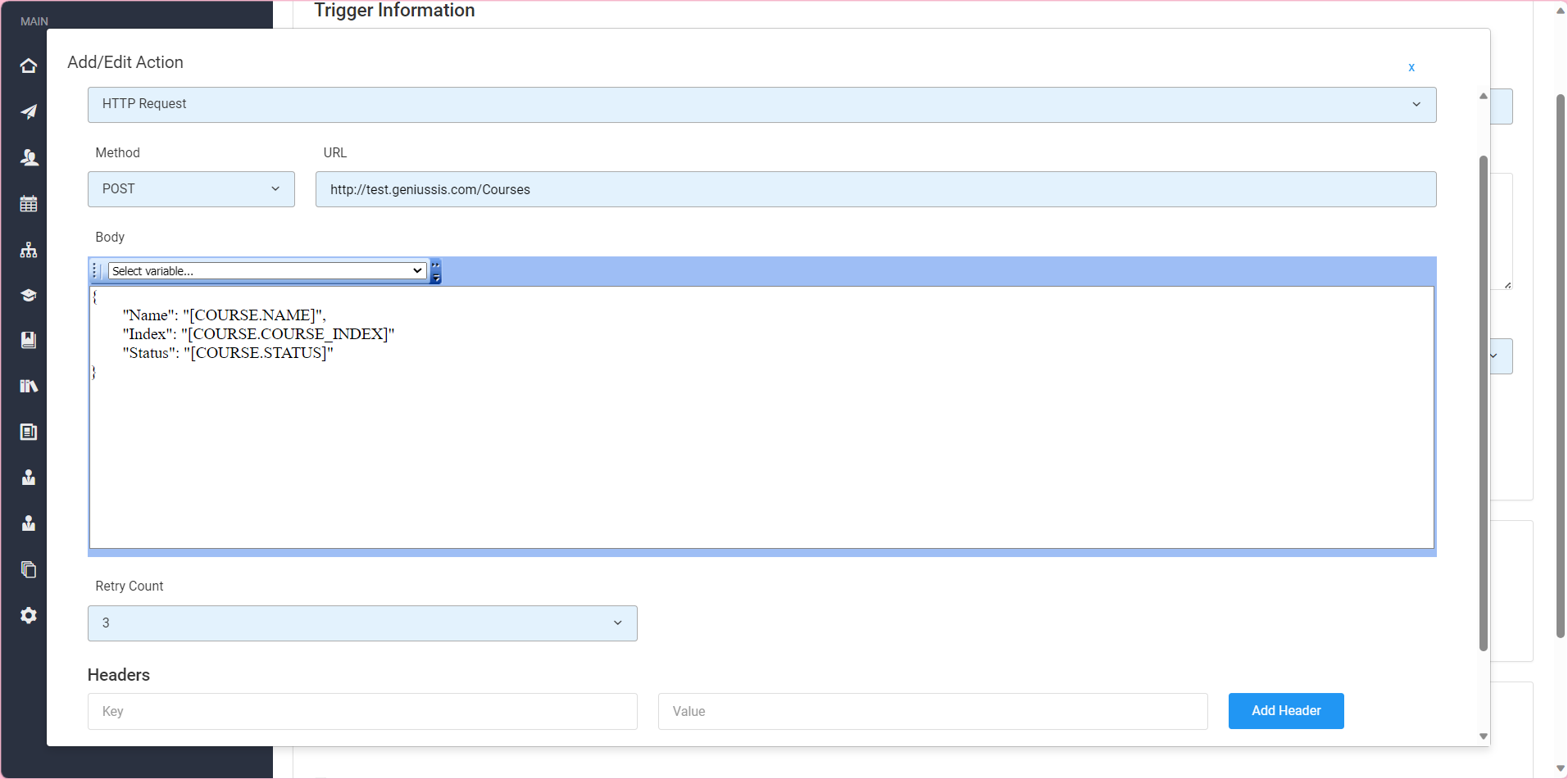The height and width of the screenshot is (779, 1568).
Task: Expand the HTTP Request action type dropdown
Action: pos(761,105)
